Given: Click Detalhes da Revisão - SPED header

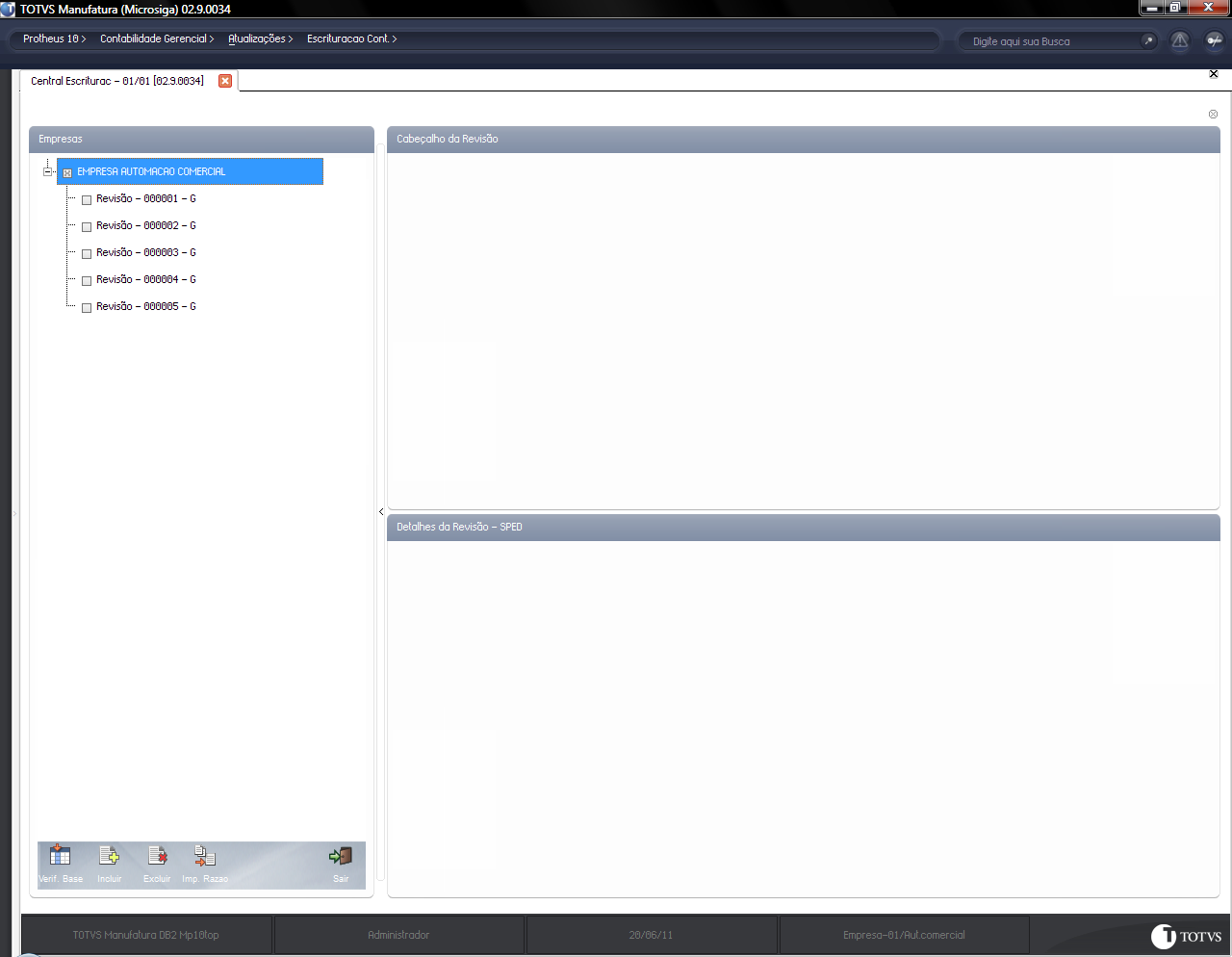Looking at the screenshot, I should tap(804, 527).
